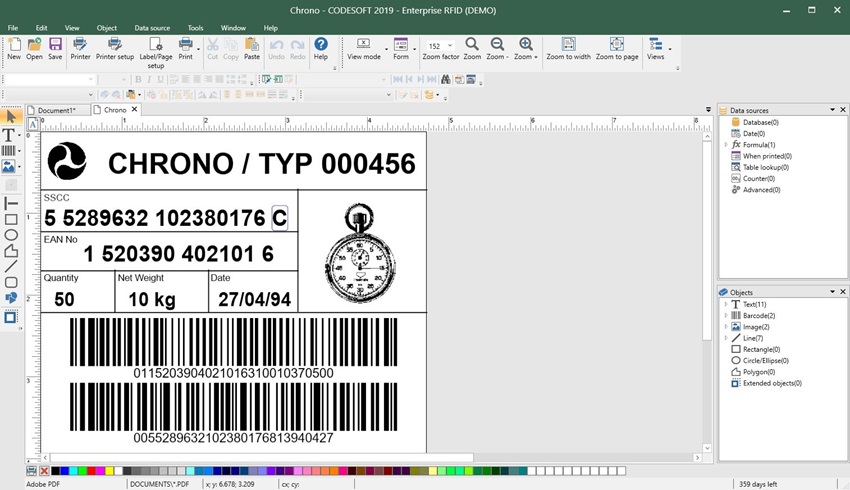The height and width of the screenshot is (490, 850).
Task: Select the Rectangle drawing tool
Action: (x=11, y=220)
